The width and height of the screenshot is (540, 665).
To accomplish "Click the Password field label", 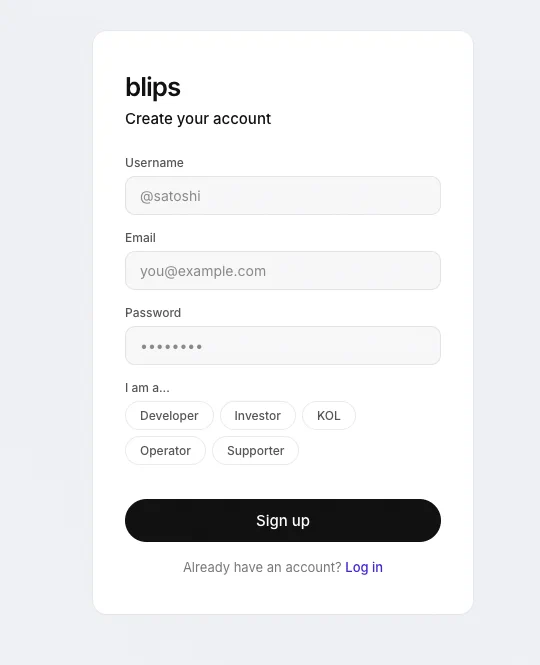I will click(x=153, y=313).
